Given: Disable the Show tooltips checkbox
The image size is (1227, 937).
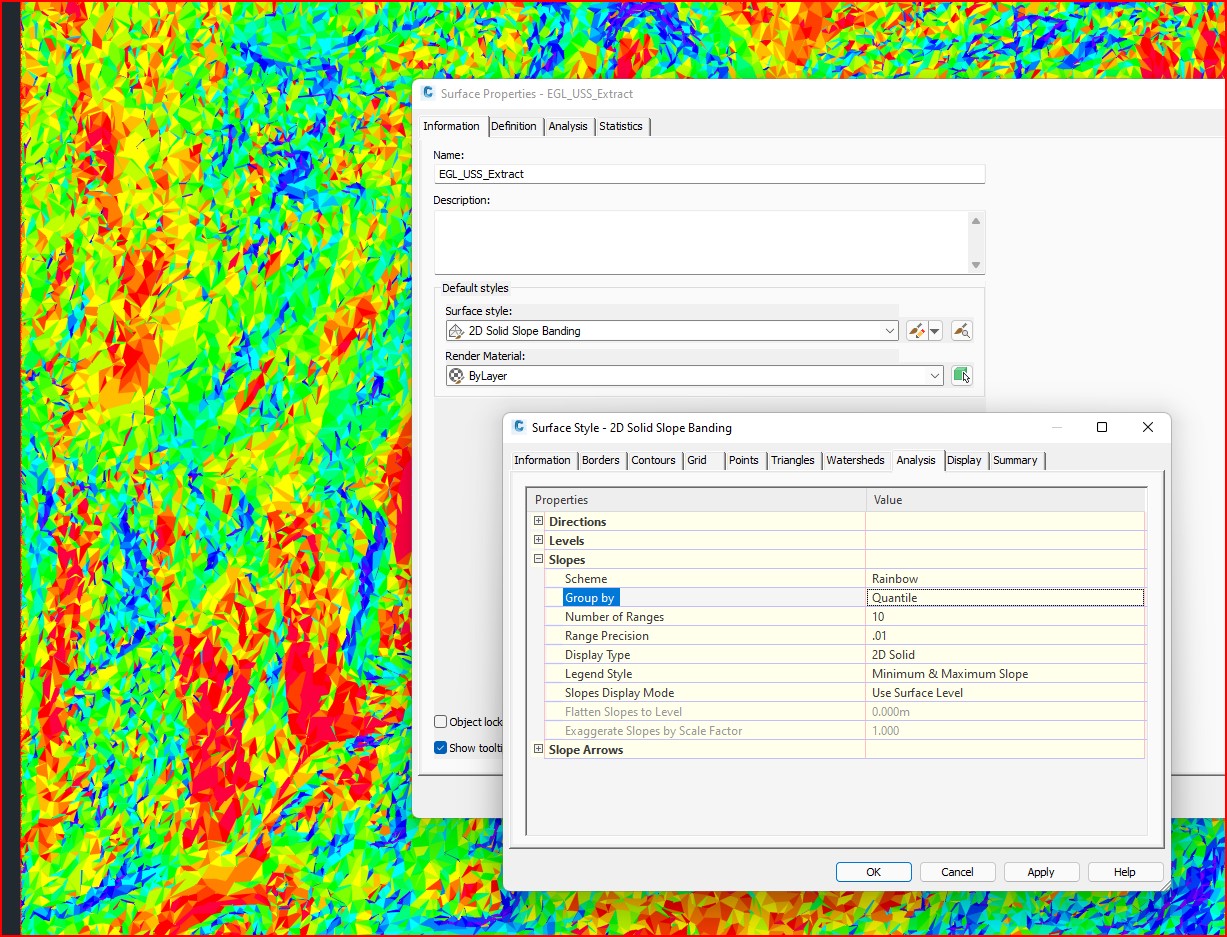Looking at the screenshot, I should pos(441,747).
